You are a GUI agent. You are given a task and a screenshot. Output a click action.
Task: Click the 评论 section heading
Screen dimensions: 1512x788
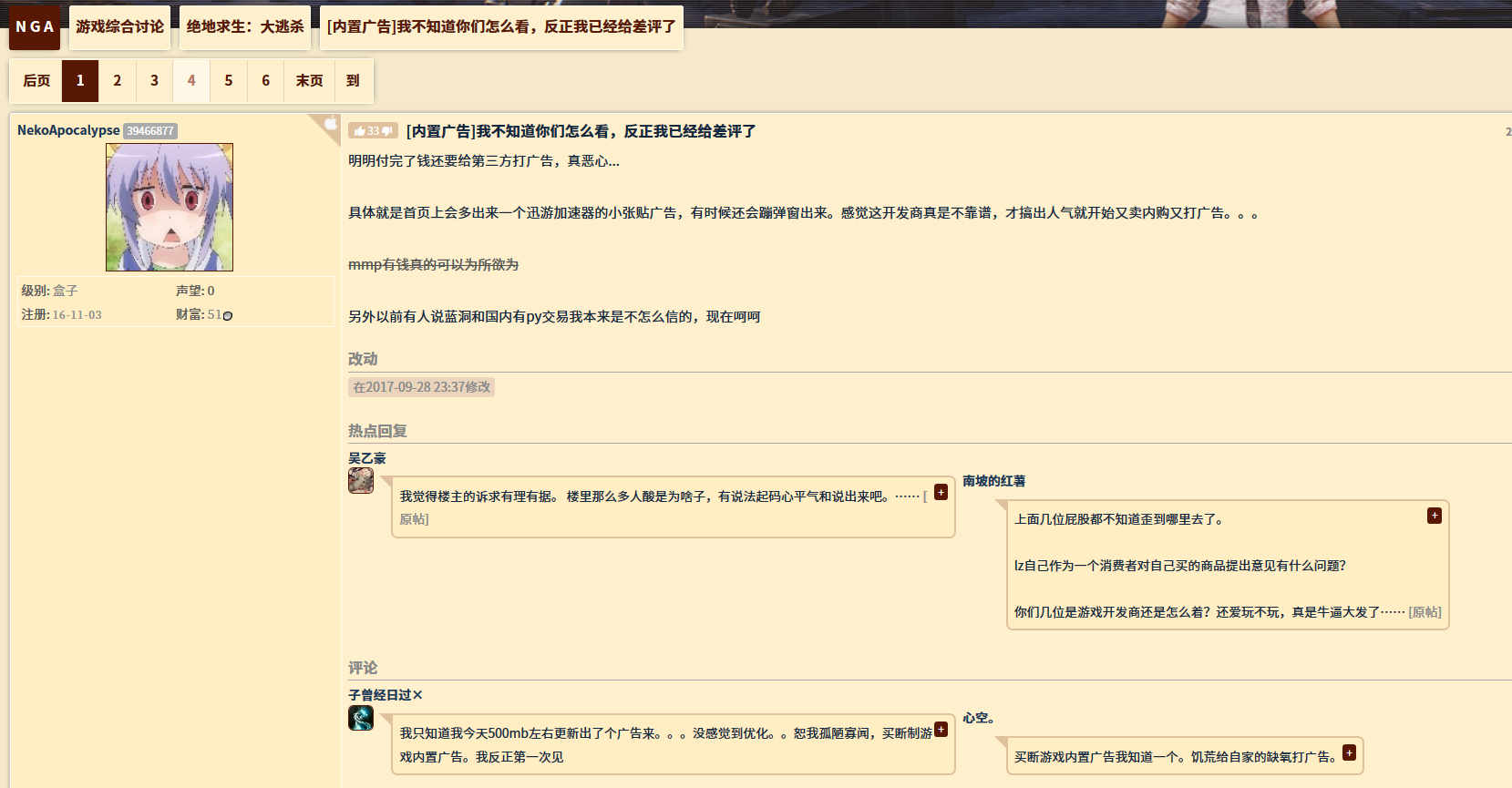click(x=363, y=668)
